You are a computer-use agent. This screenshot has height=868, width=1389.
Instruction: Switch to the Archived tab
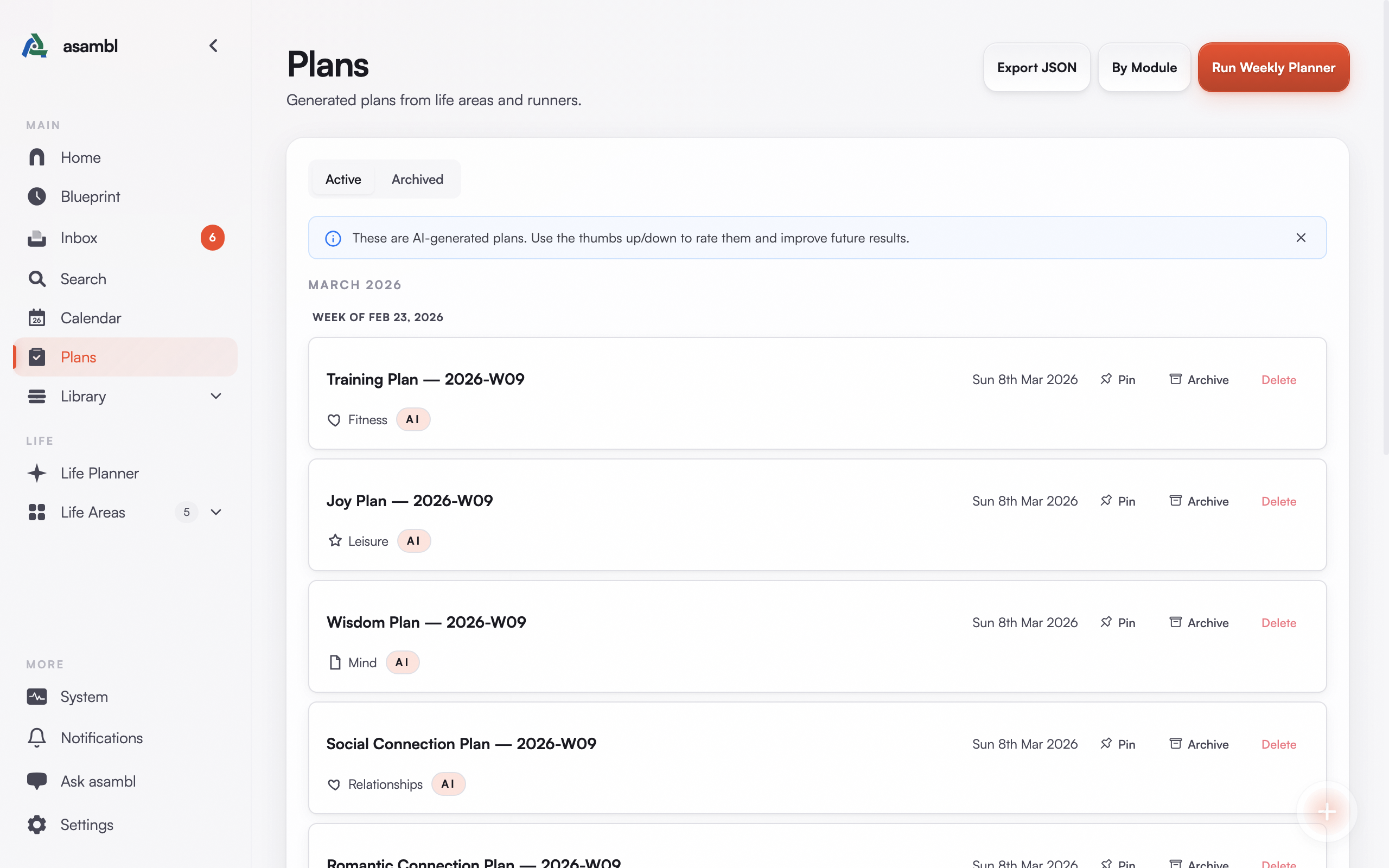point(417,179)
